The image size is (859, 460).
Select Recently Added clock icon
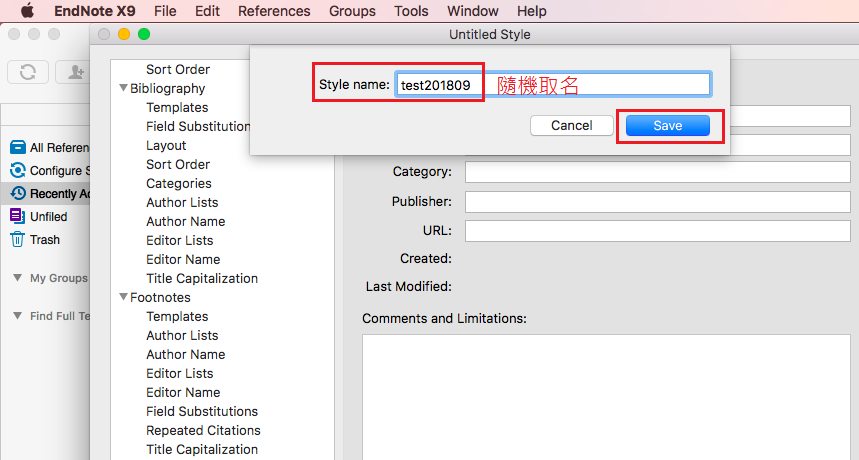tap(18, 193)
